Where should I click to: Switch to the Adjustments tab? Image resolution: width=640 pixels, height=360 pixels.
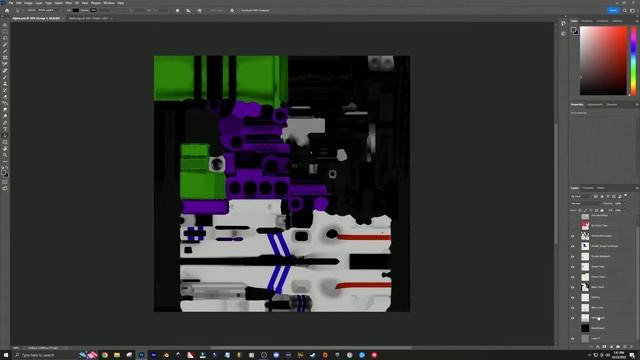pos(595,104)
